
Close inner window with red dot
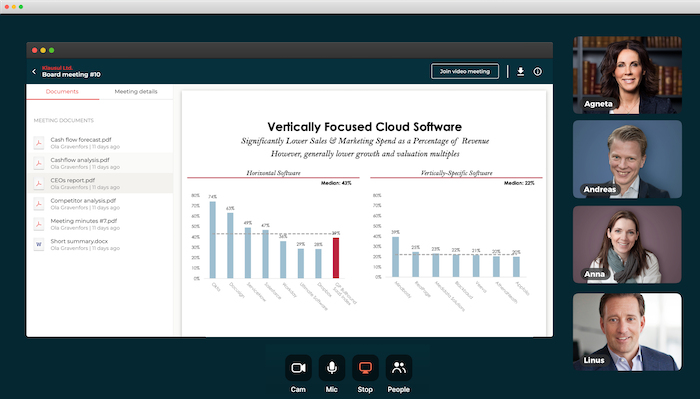(x=34, y=50)
